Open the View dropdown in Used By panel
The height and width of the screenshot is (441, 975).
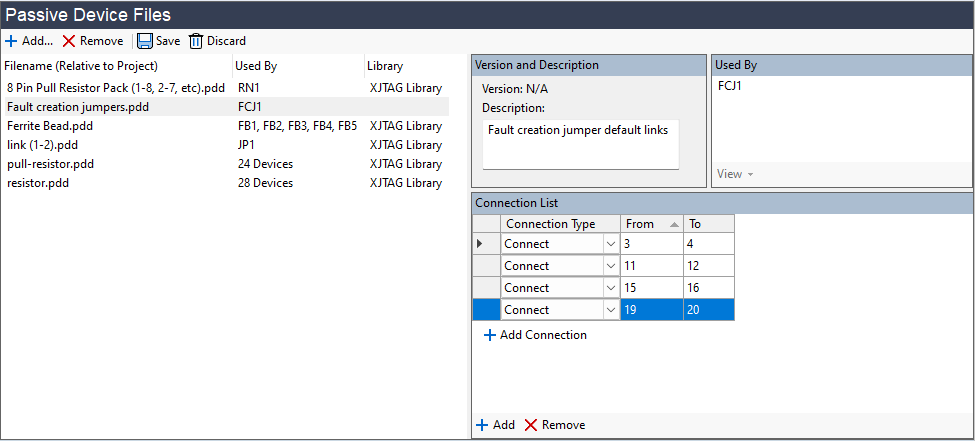(735, 174)
